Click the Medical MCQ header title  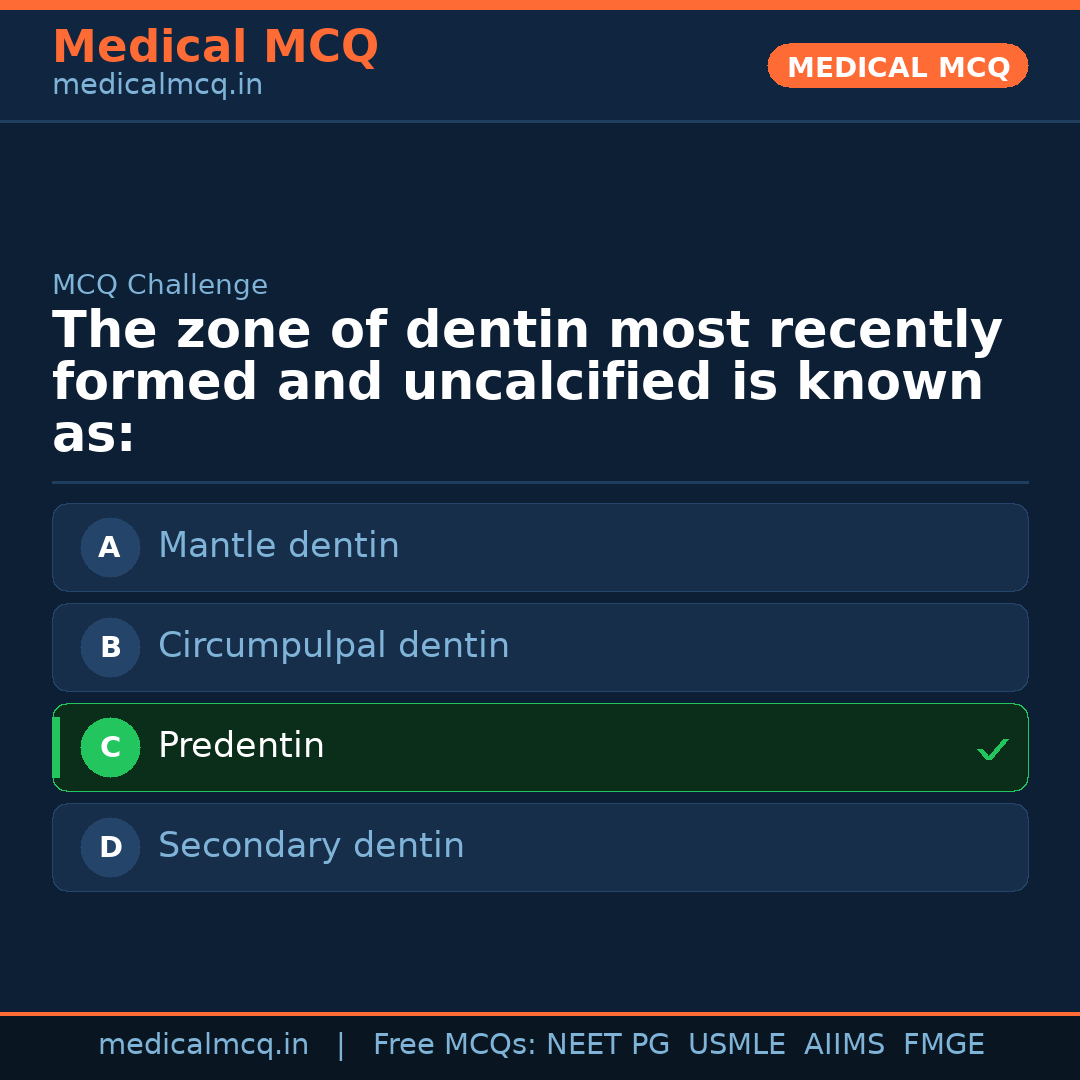[x=215, y=47]
